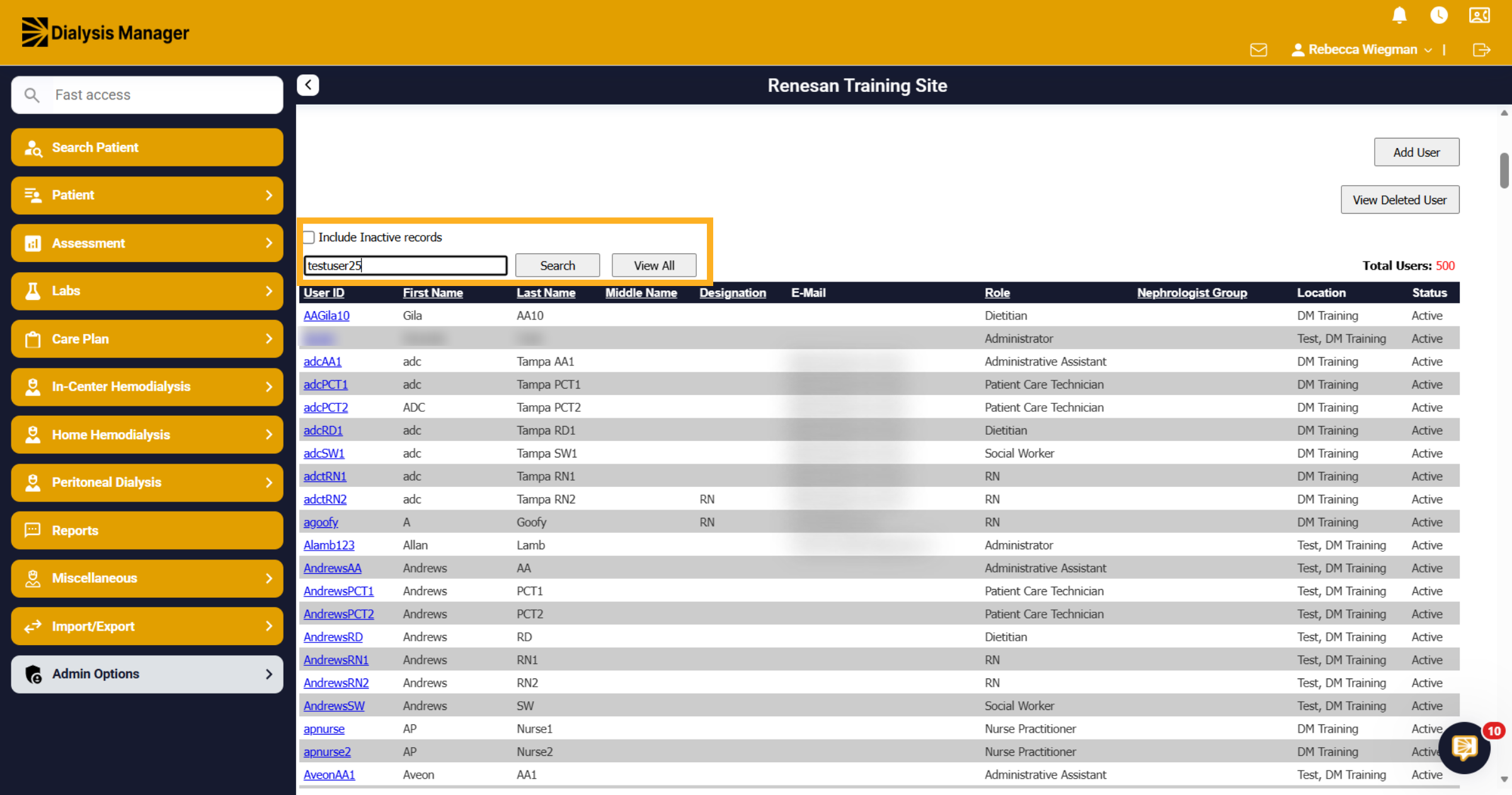1512x795 pixels.
Task: Click the logout icon
Action: tap(1481, 50)
